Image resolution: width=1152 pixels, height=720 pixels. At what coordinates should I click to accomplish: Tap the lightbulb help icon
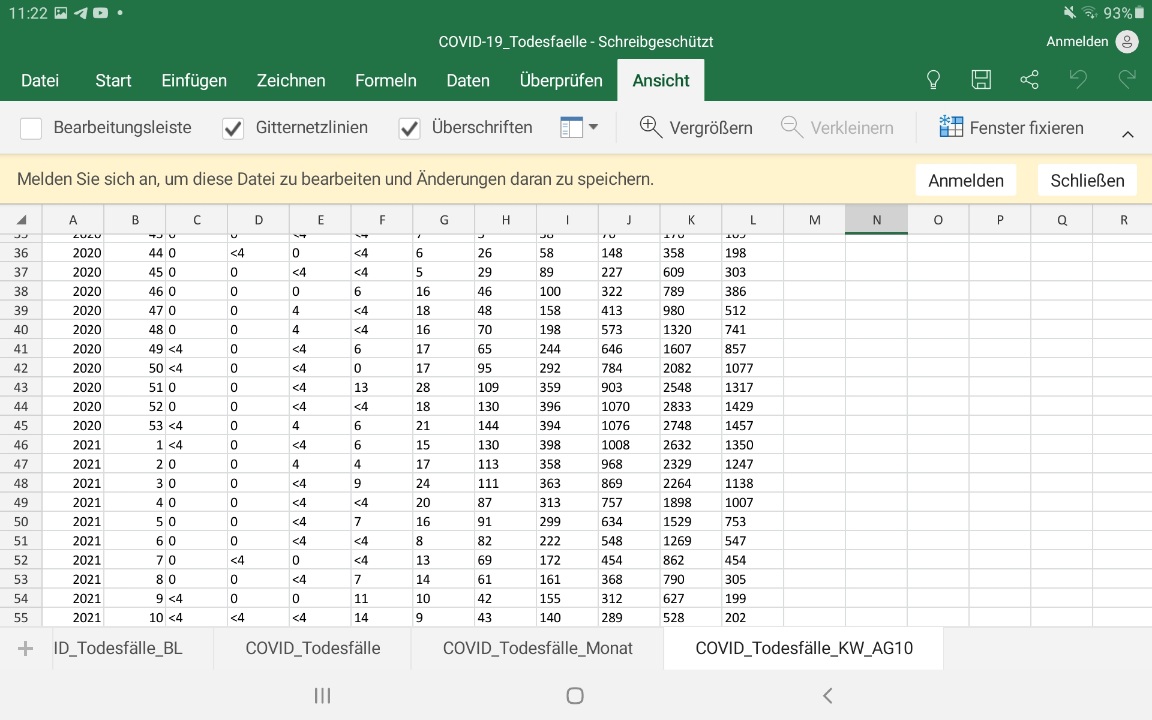933,80
